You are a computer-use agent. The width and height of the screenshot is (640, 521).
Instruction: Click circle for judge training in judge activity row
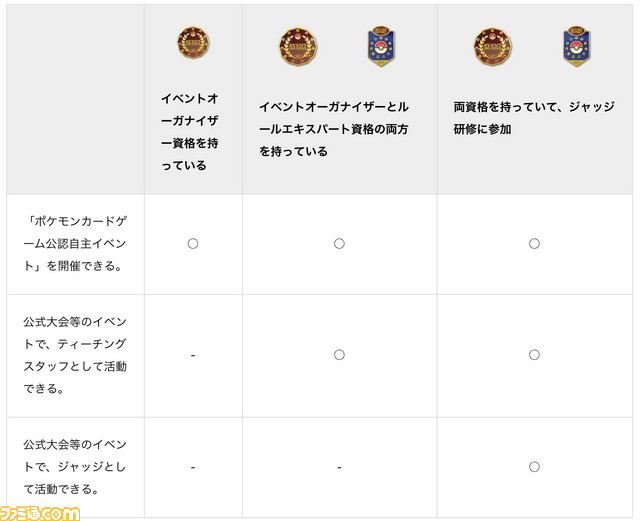pyautogui.click(x=534, y=467)
